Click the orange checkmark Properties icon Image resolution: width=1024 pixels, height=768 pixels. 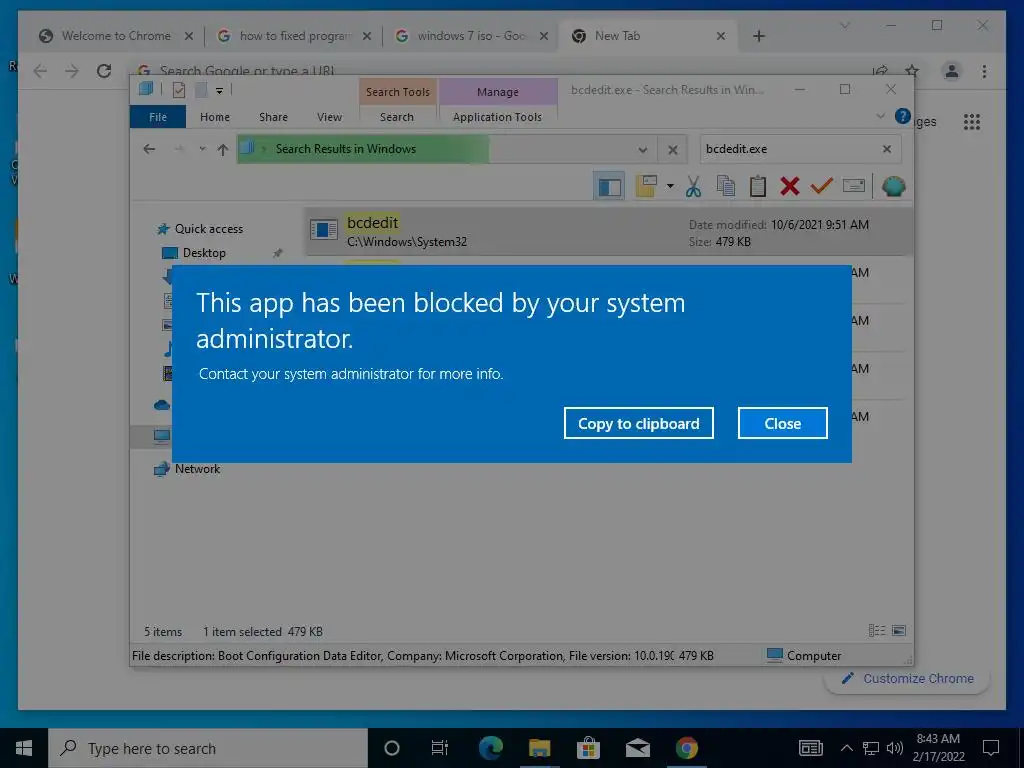click(x=822, y=187)
